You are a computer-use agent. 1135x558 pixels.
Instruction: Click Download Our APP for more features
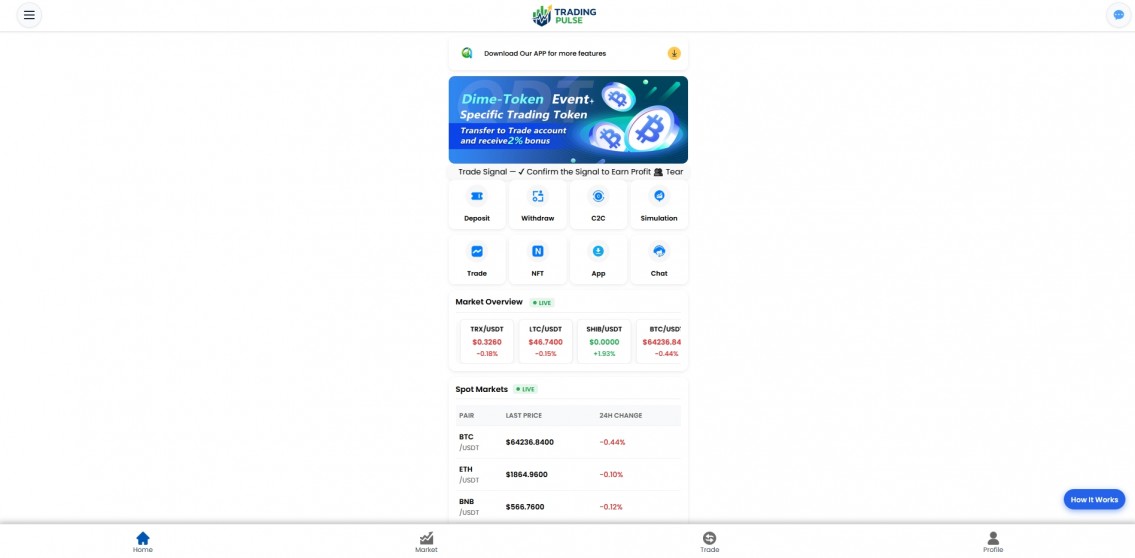pyautogui.click(x=545, y=54)
